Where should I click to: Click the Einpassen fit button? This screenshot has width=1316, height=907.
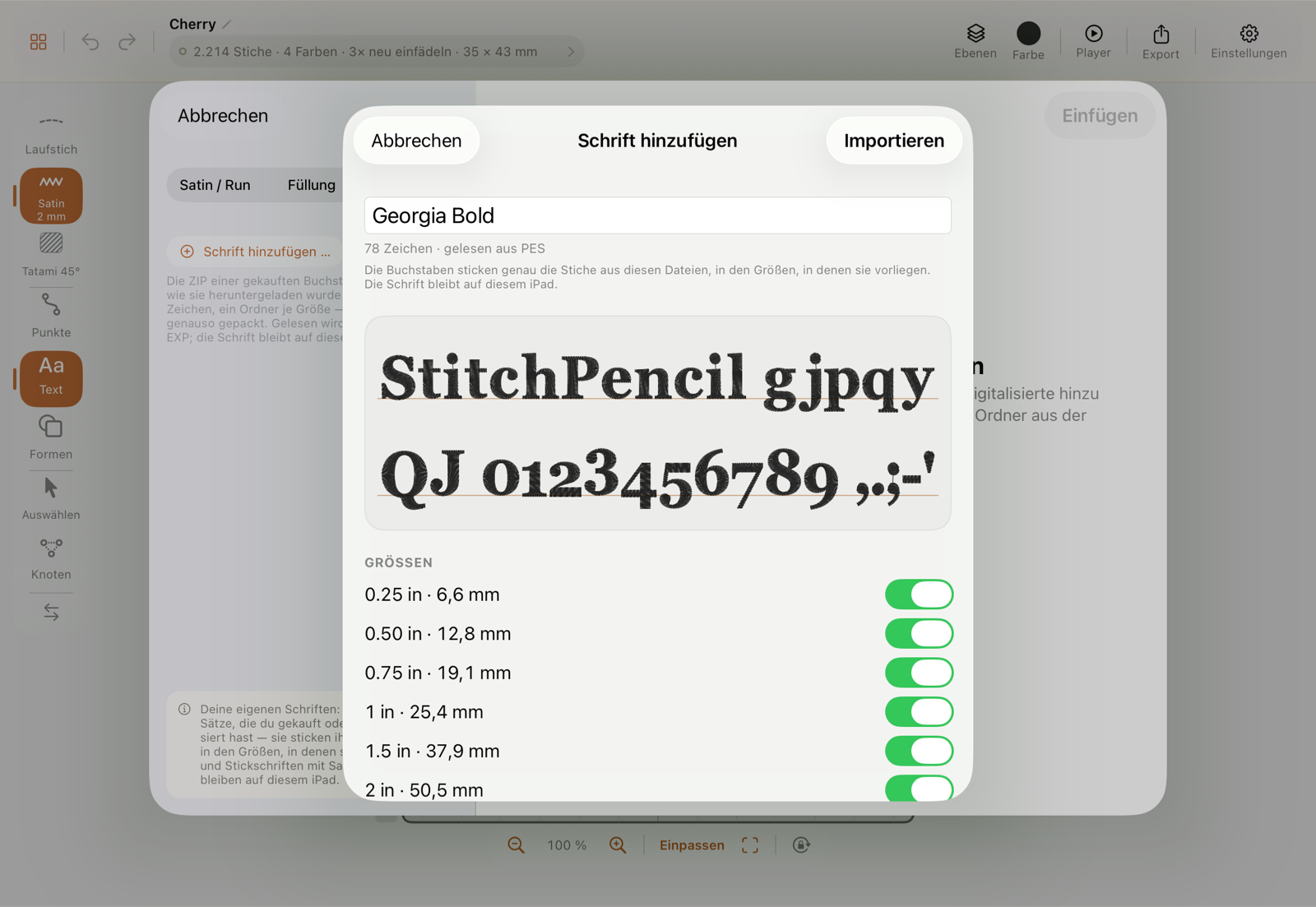pyautogui.click(x=692, y=845)
